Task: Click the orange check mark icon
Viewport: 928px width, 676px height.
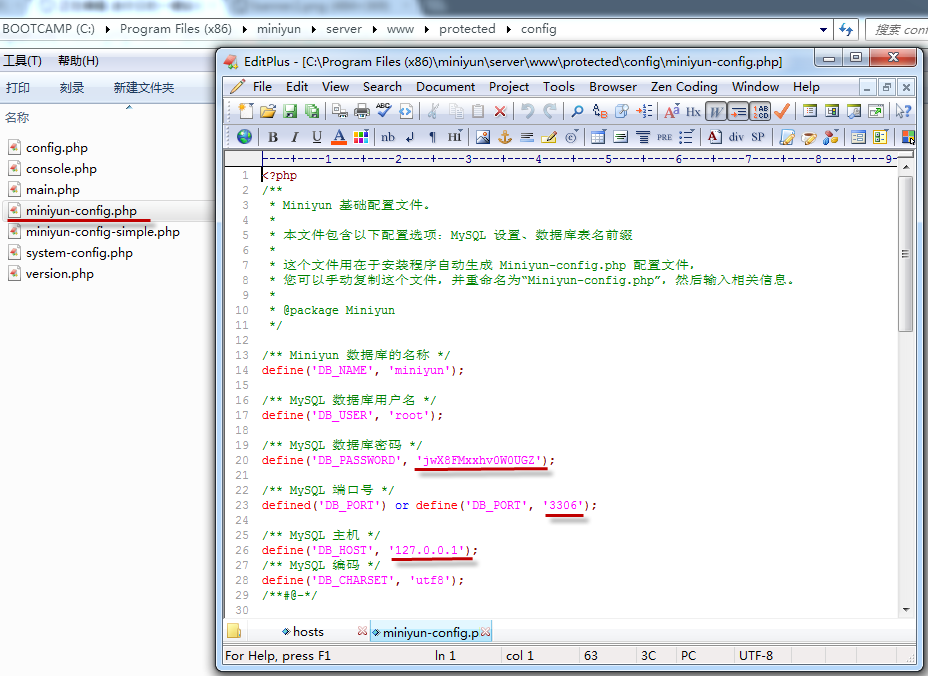Action: coord(782,111)
